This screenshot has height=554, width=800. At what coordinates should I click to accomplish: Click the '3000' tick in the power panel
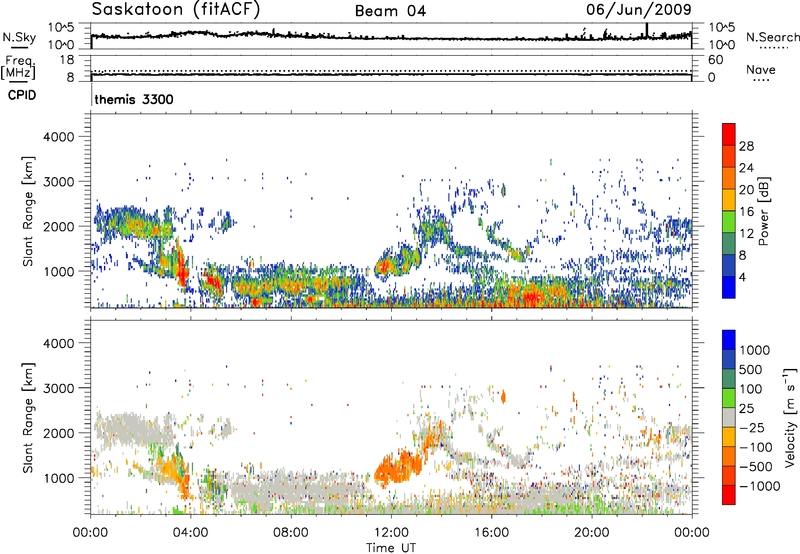(58, 182)
